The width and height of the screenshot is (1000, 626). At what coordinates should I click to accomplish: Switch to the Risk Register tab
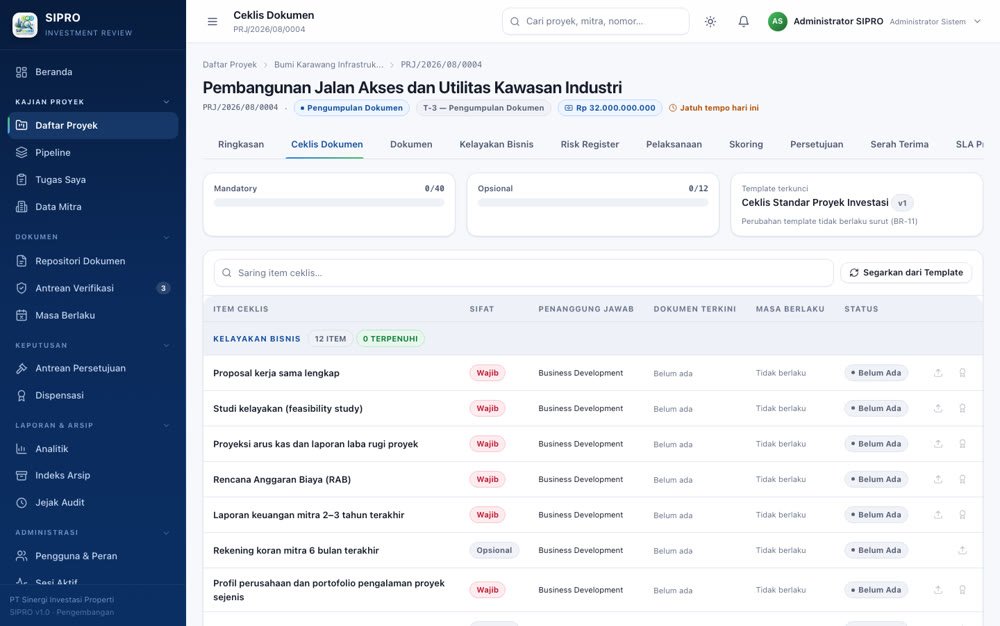(x=590, y=144)
